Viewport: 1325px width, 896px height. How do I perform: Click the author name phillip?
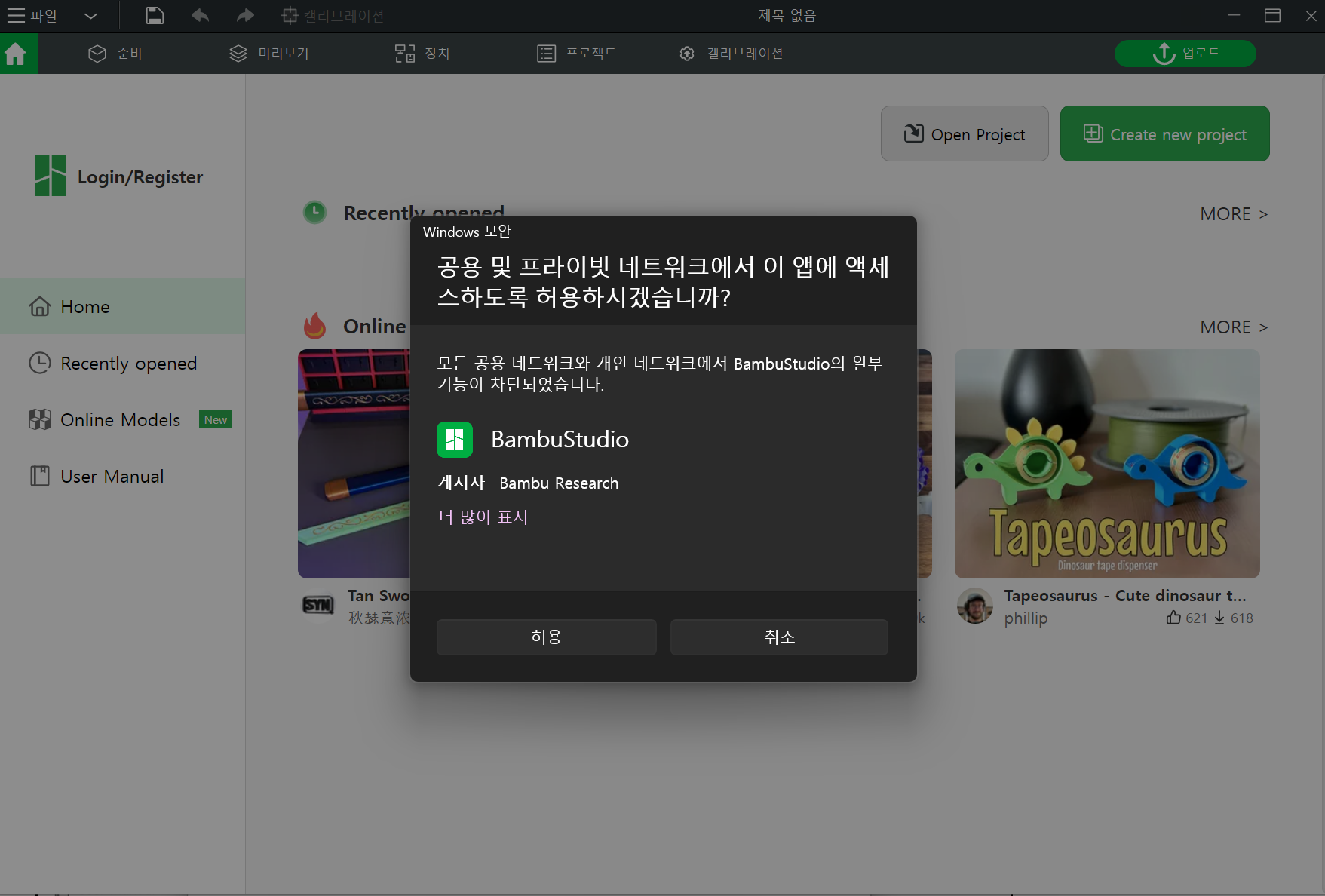(1026, 618)
